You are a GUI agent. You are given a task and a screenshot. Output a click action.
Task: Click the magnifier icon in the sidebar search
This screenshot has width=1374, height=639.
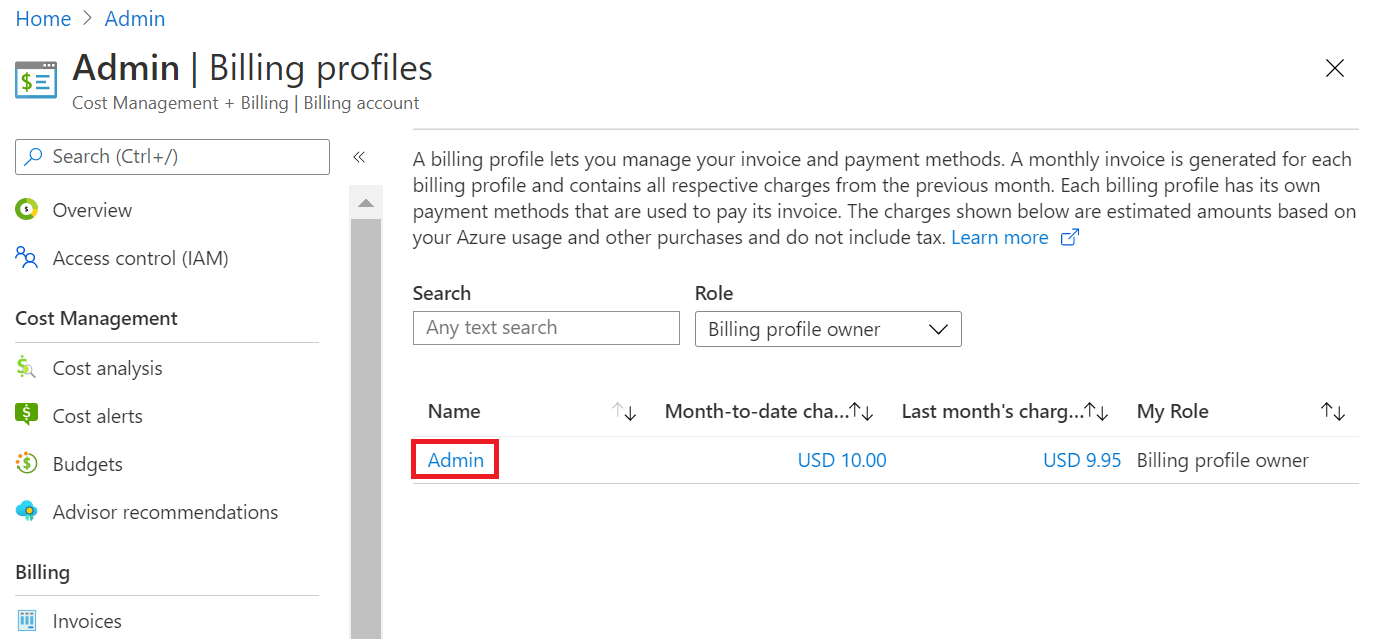tap(31, 157)
